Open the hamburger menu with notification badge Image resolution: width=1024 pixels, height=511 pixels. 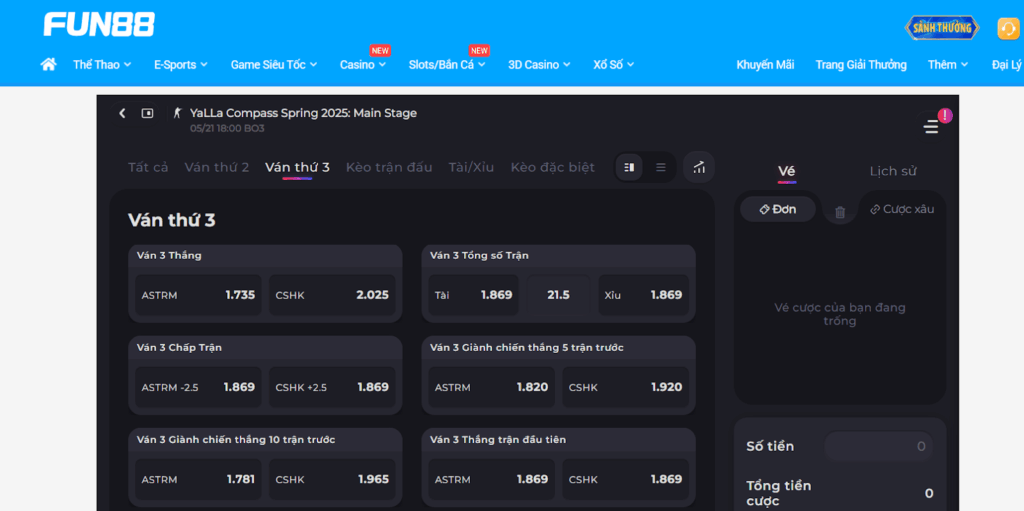[x=931, y=127]
